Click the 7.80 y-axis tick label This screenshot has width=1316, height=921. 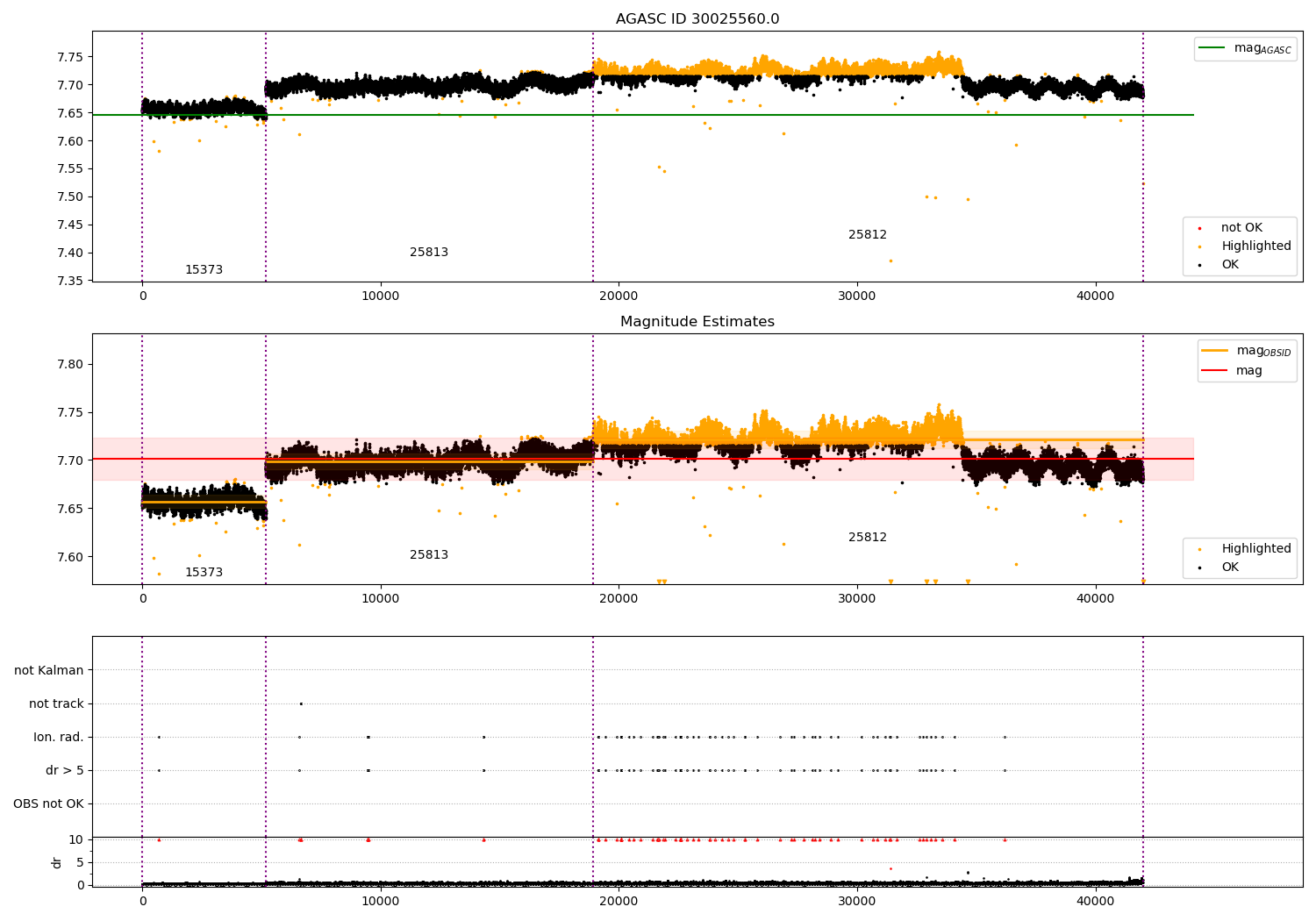click(70, 364)
